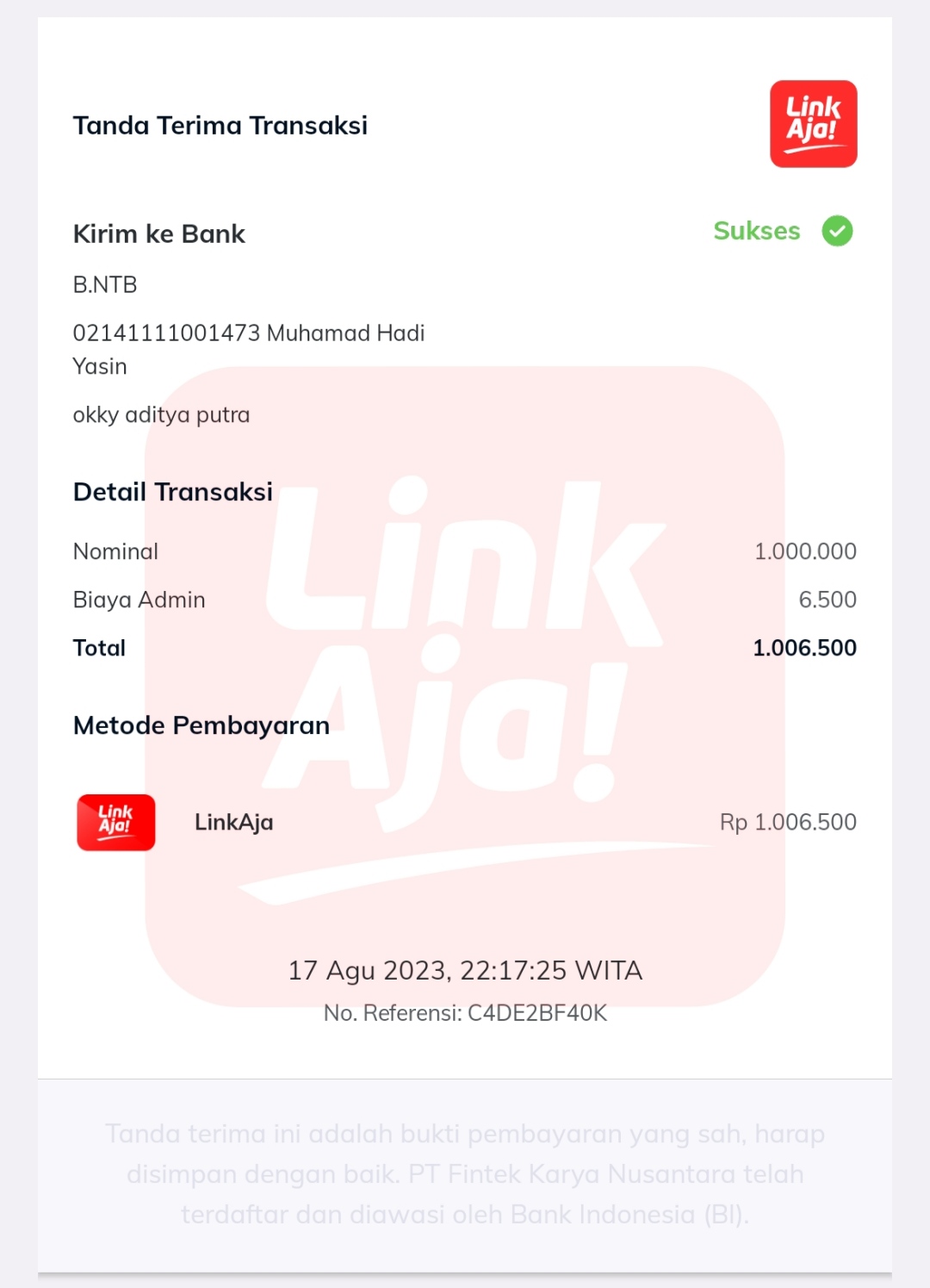Image resolution: width=930 pixels, height=1288 pixels.
Task: Click the sender name okky aditya putra
Action: [x=162, y=415]
